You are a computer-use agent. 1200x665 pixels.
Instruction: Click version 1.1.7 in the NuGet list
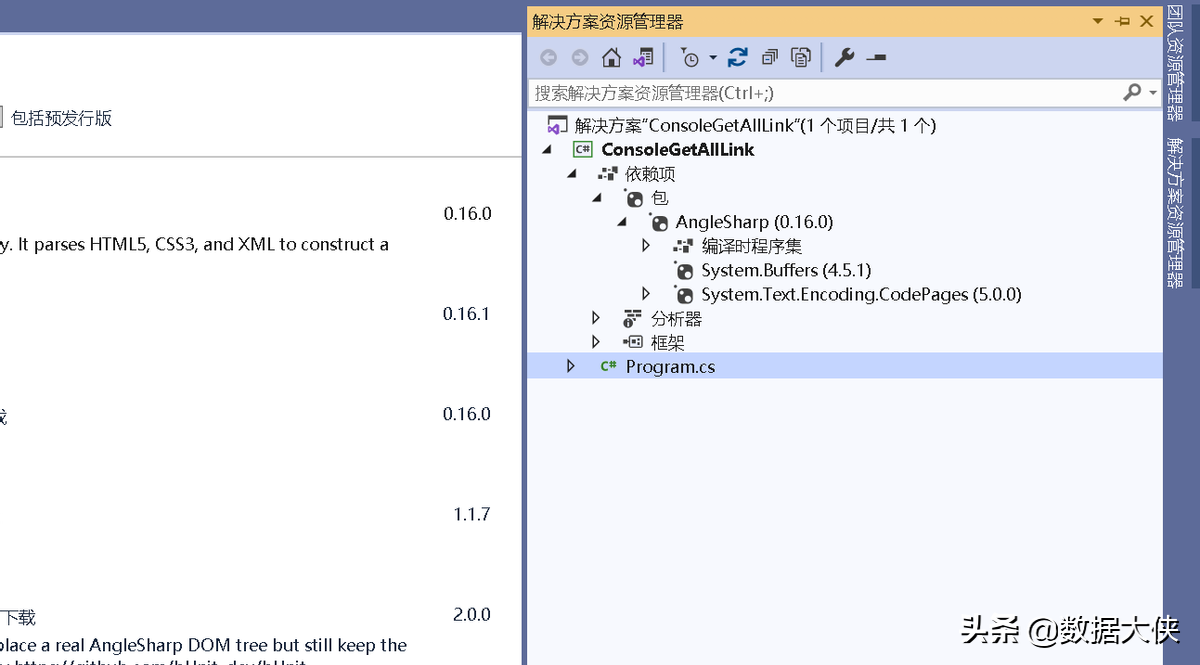click(x=471, y=514)
